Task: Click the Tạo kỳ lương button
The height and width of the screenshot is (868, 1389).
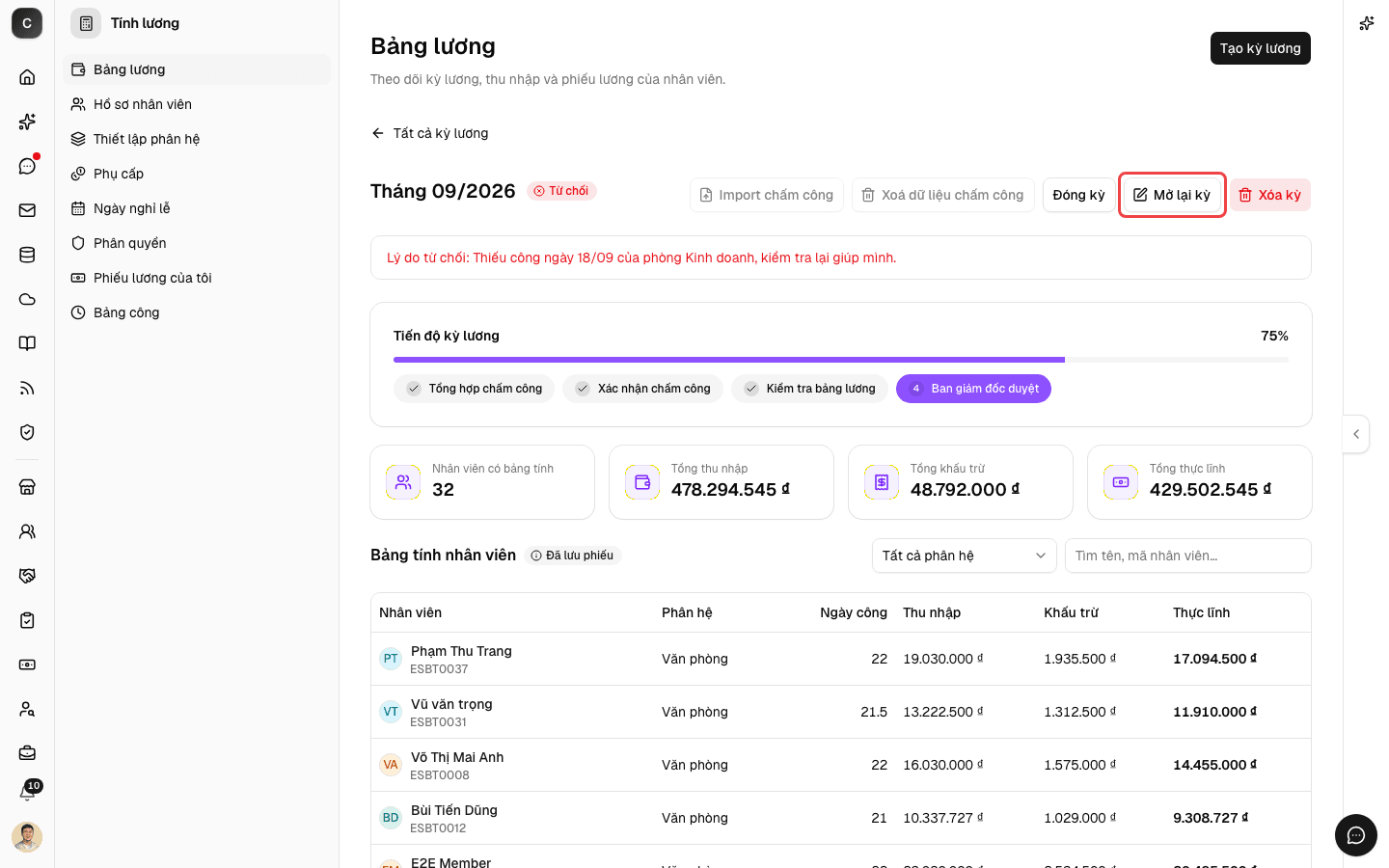Action: tap(1260, 48)
